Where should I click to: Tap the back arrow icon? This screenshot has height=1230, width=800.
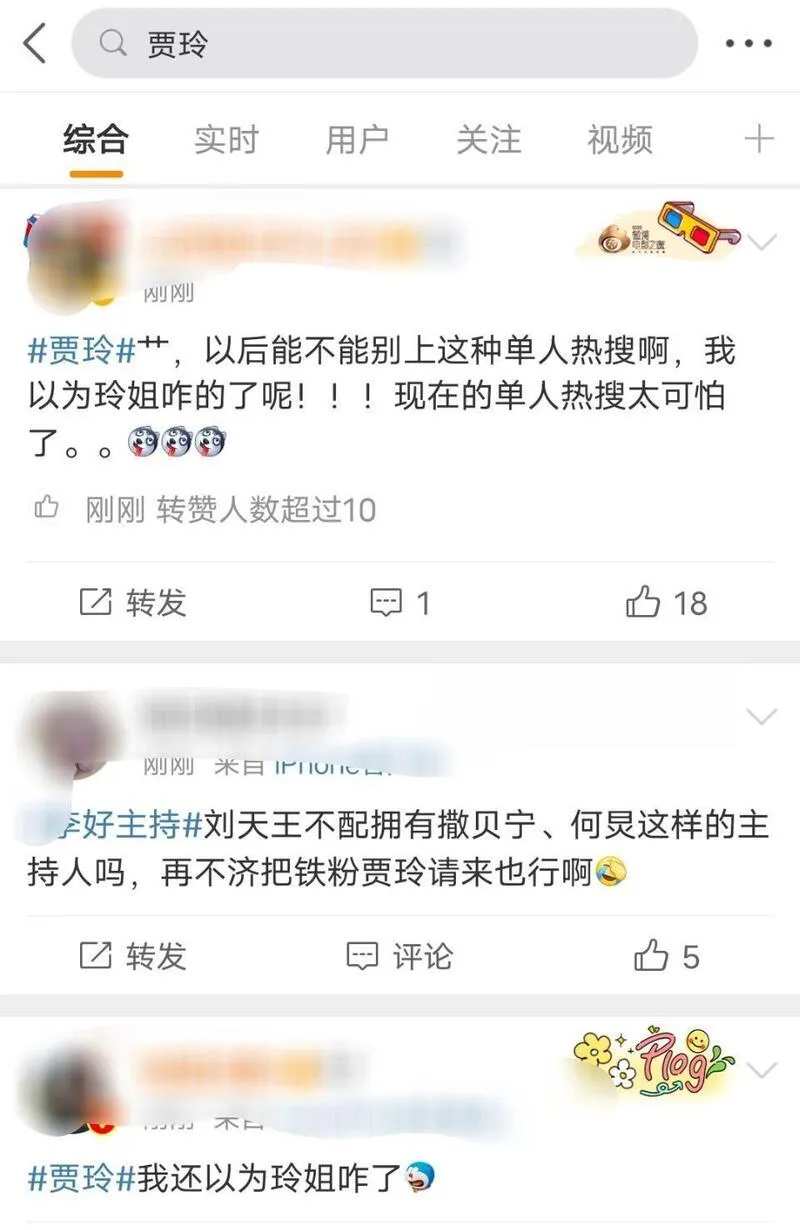pos(35,43)
